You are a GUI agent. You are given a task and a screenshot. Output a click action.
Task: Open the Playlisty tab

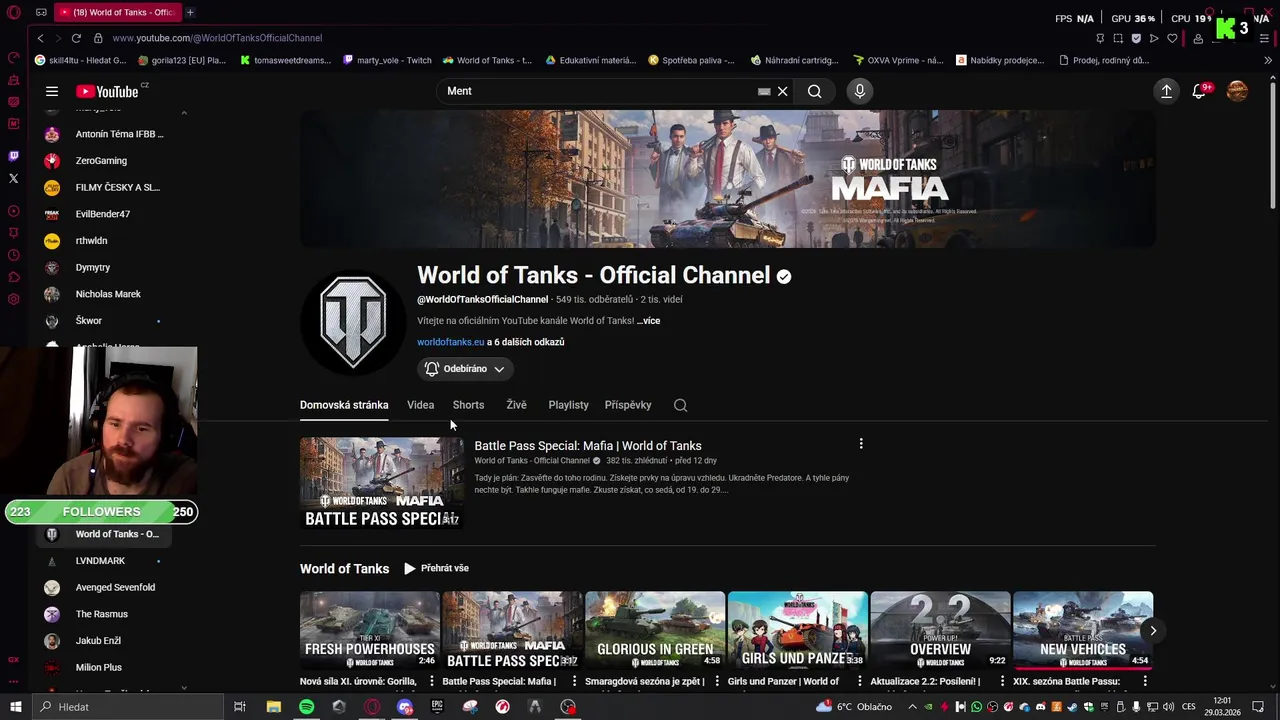coord(568,405)
